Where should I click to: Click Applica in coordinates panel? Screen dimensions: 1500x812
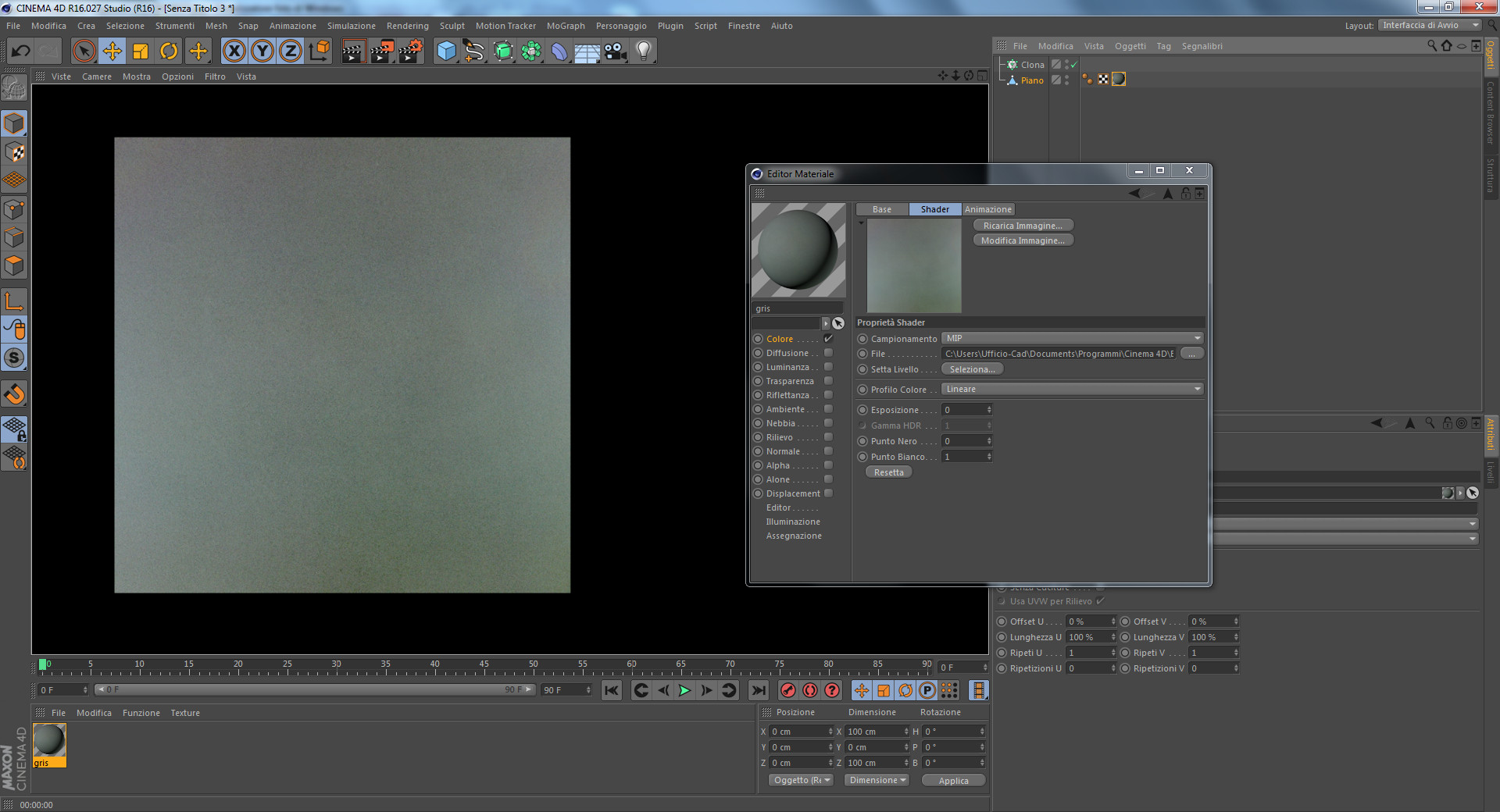tap(954, 781)
